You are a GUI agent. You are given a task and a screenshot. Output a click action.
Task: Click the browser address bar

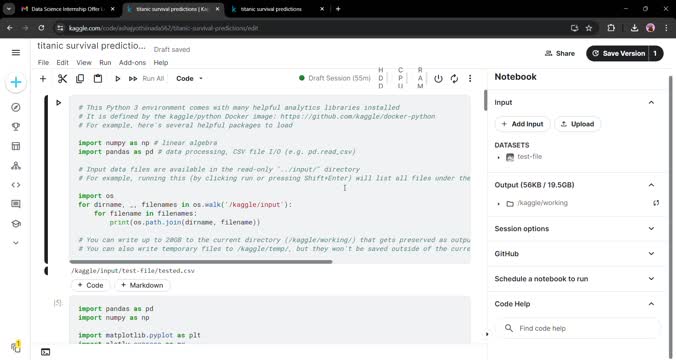[310, 28]
